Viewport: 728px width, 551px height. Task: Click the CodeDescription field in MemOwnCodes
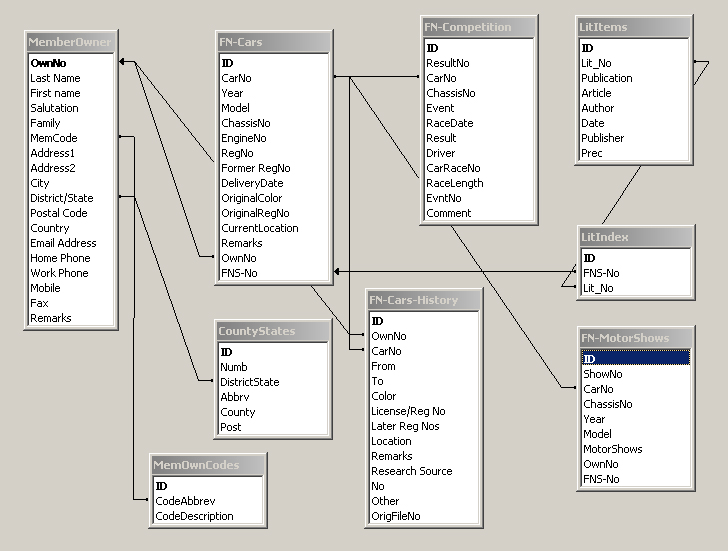tap(194, 516)
